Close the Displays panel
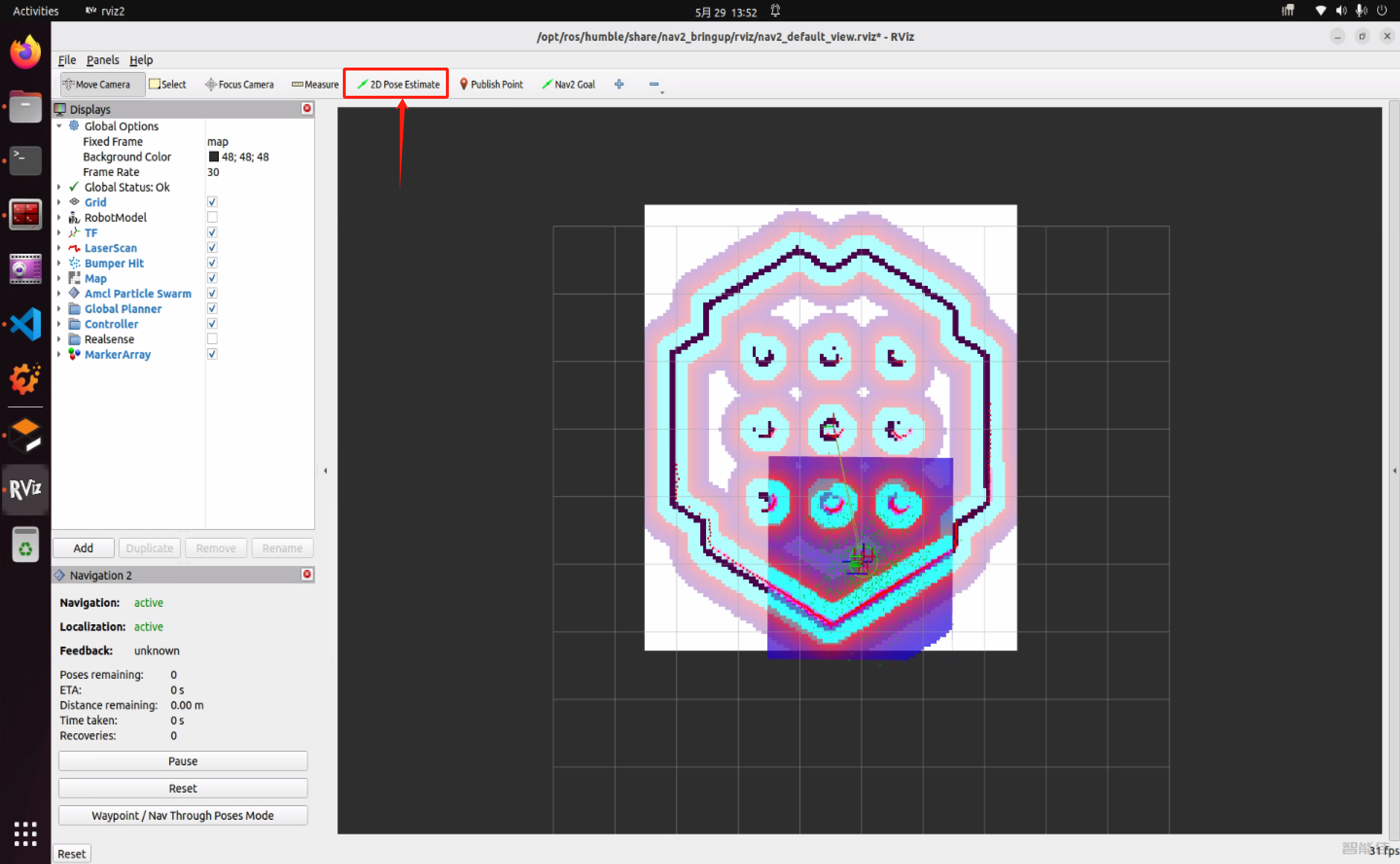The width and height of the screenshot is (1400, 864). tap(307, 108)
